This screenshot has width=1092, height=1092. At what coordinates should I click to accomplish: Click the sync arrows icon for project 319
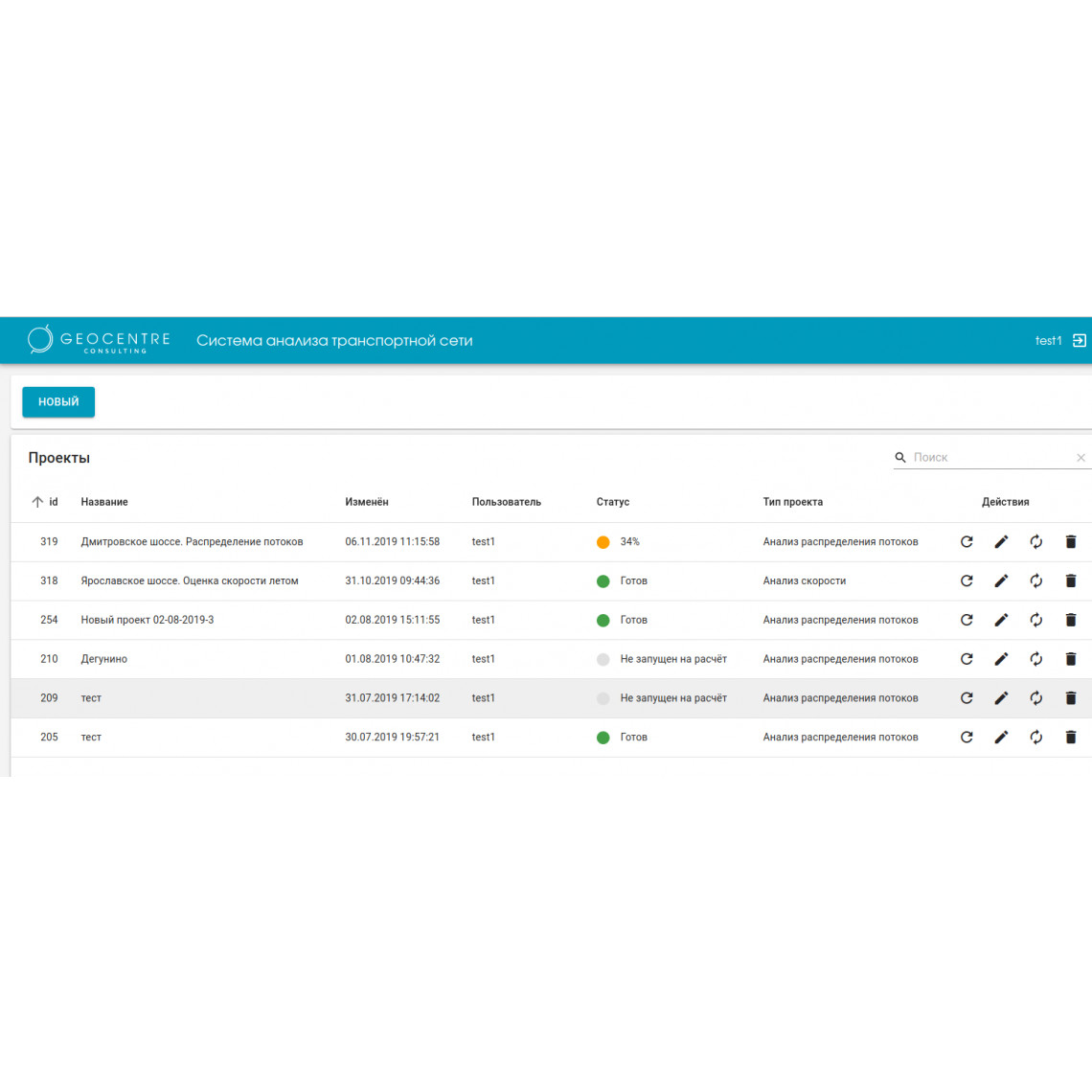[1036, 542]
